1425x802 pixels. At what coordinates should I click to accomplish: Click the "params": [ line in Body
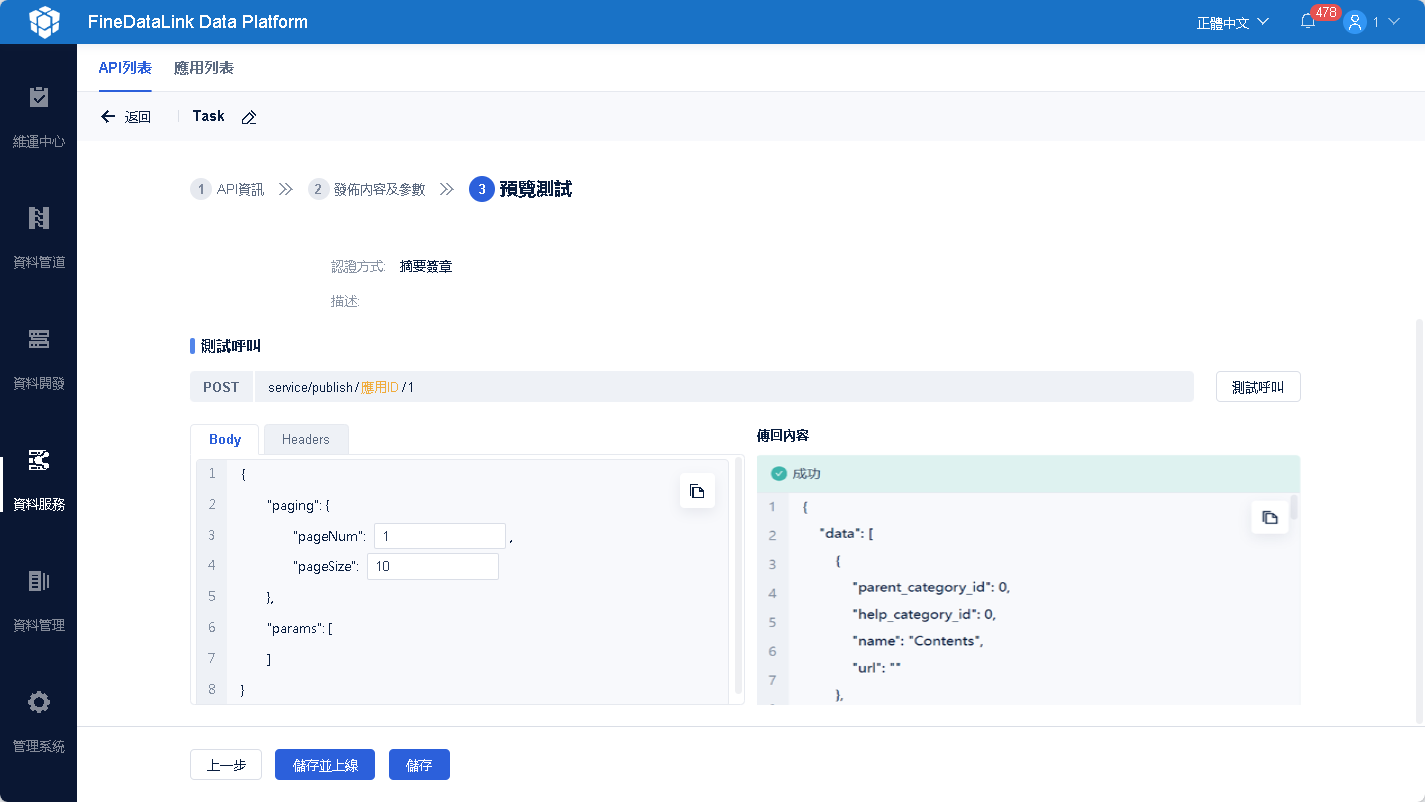pyautogui.click(x=300, y=628)
